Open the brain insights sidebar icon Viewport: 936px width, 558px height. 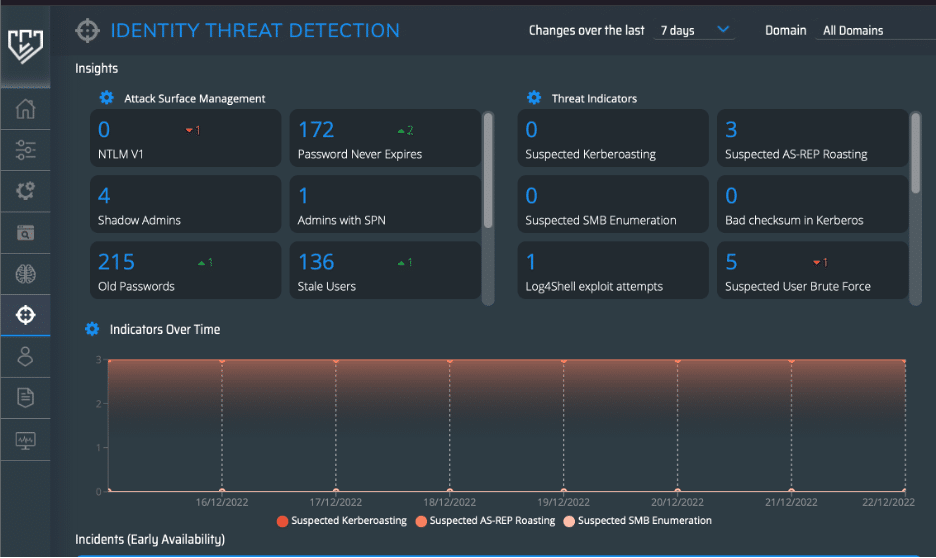(x=25, y=274)
